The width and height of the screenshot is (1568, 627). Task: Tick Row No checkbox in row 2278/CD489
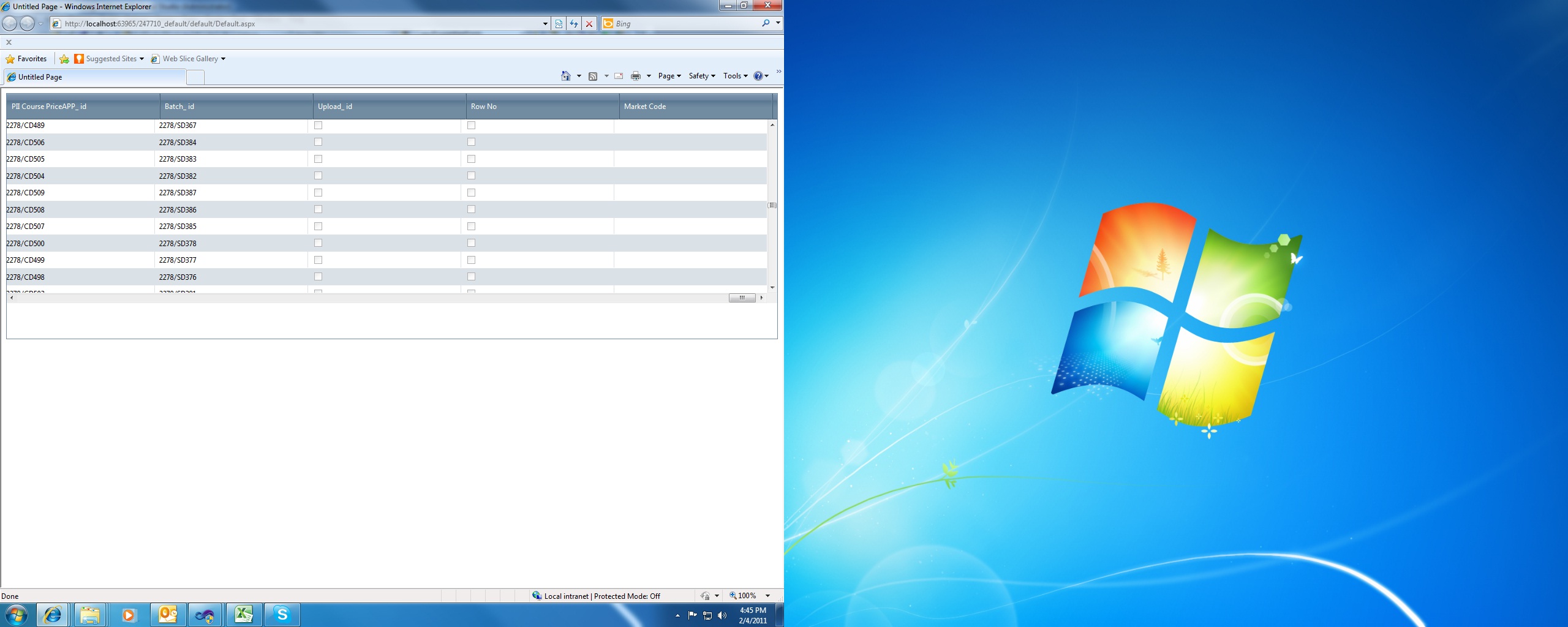[471, 126]
